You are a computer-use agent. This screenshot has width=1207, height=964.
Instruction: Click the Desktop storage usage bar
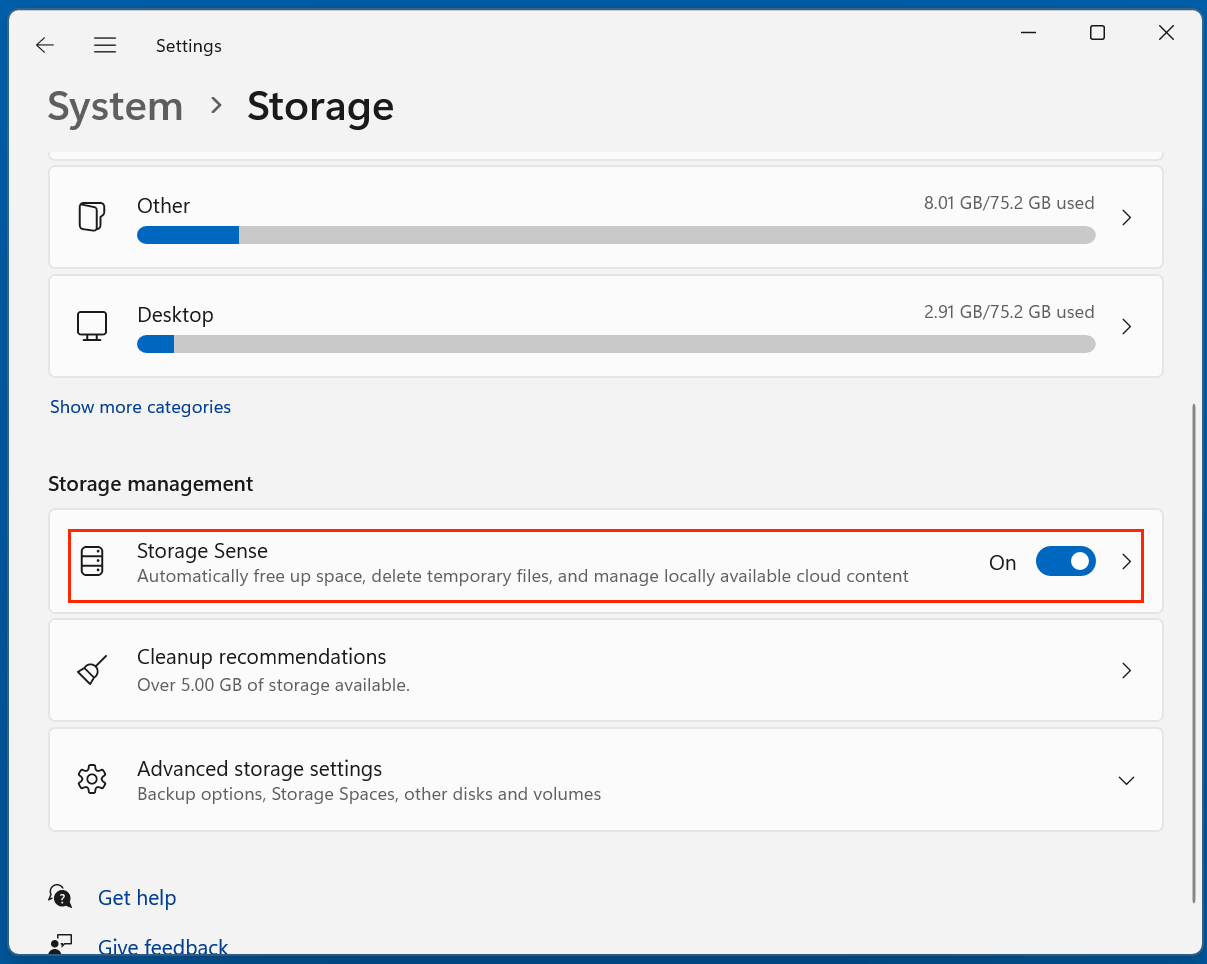(x=616, y=344)
